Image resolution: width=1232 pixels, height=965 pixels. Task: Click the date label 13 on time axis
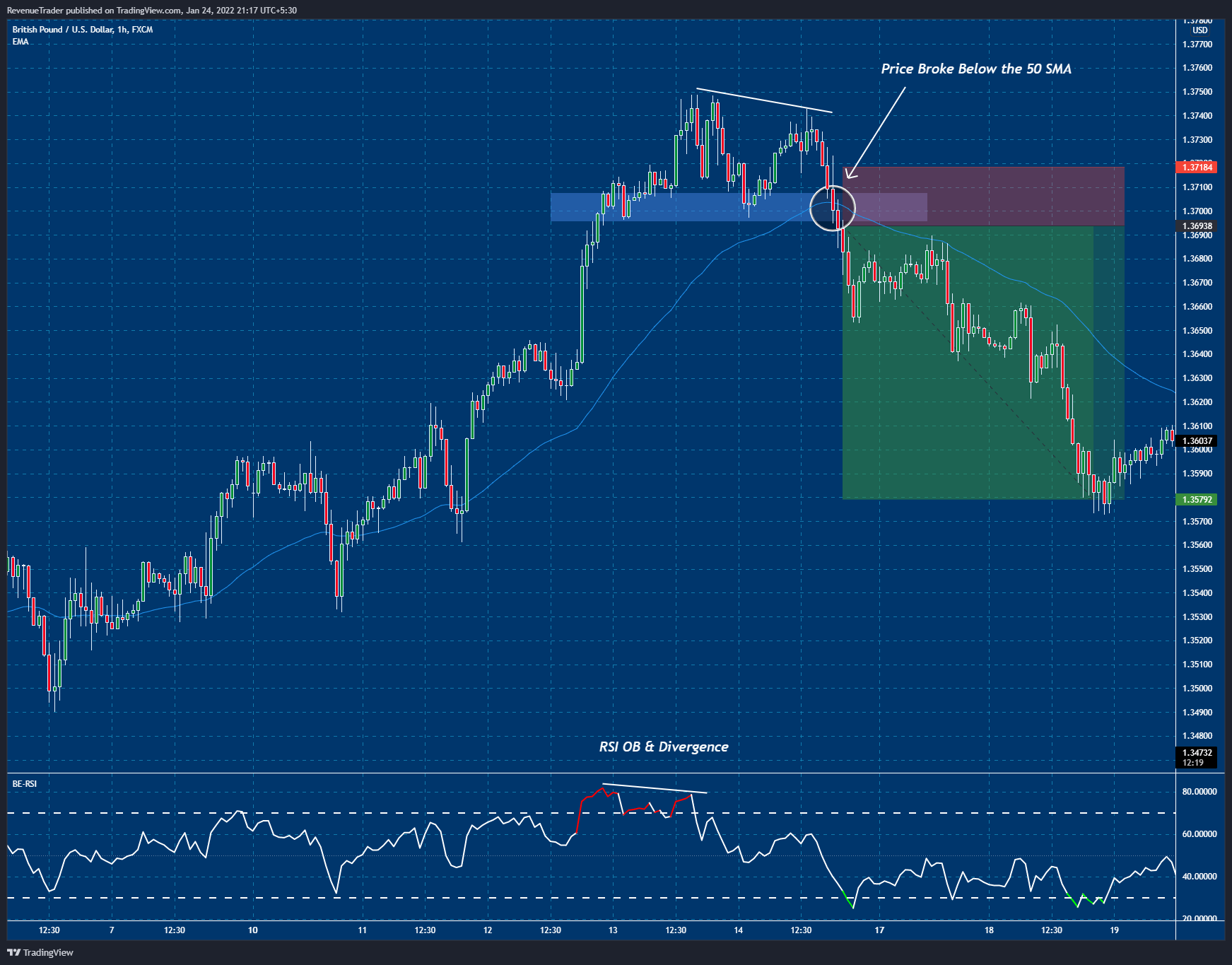(613, 930)
